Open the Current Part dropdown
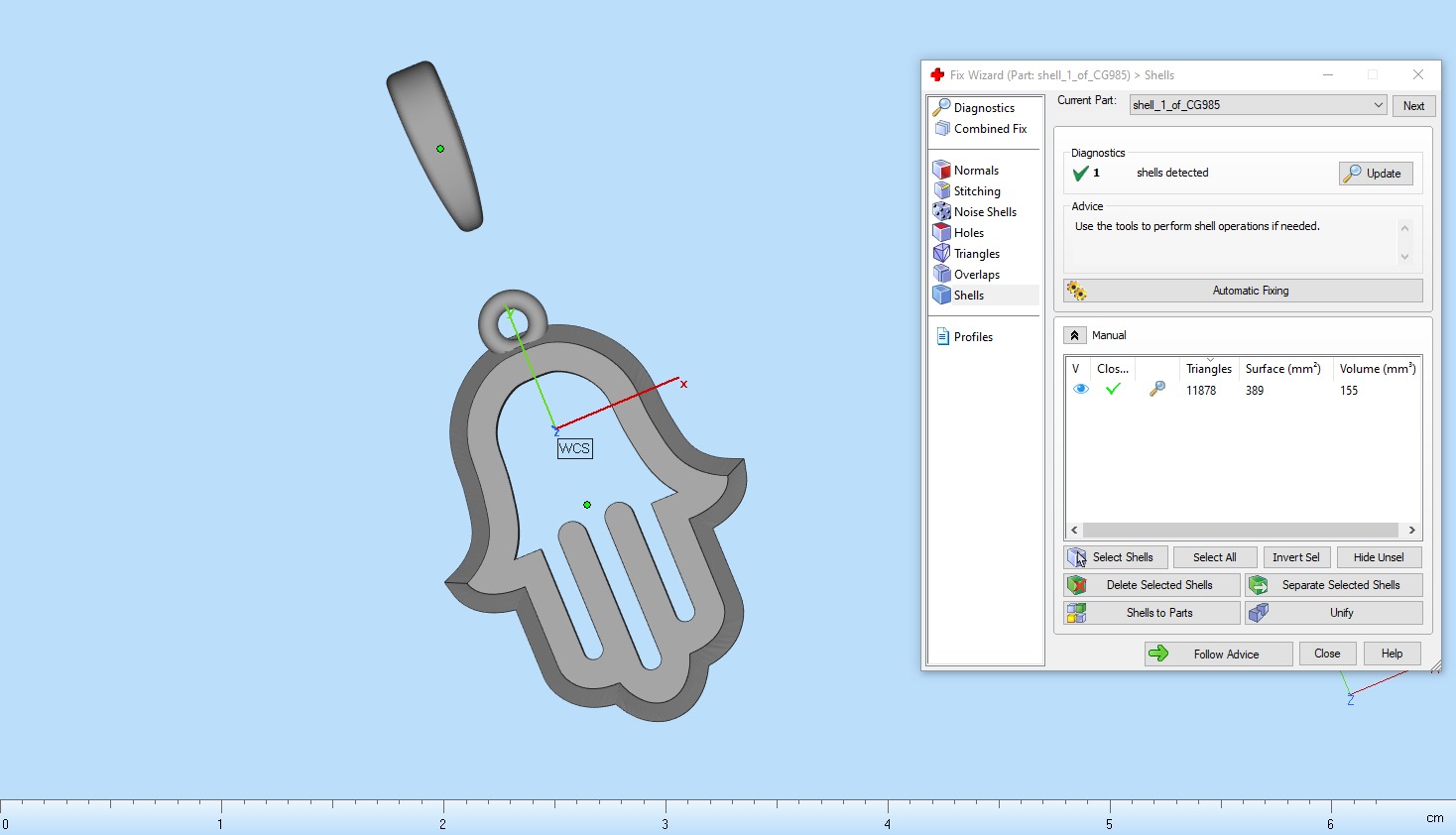The image size is (1456, 835). (1258, 105)
